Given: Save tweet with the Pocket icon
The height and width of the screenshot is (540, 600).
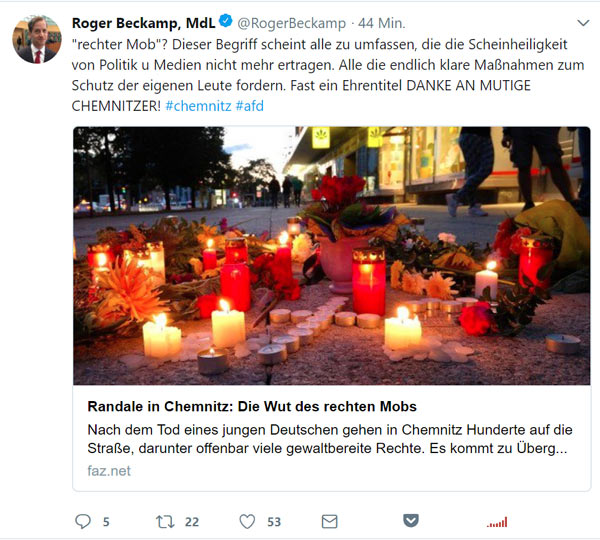Looking at the screenshot, I should click(x=411, y=520).
